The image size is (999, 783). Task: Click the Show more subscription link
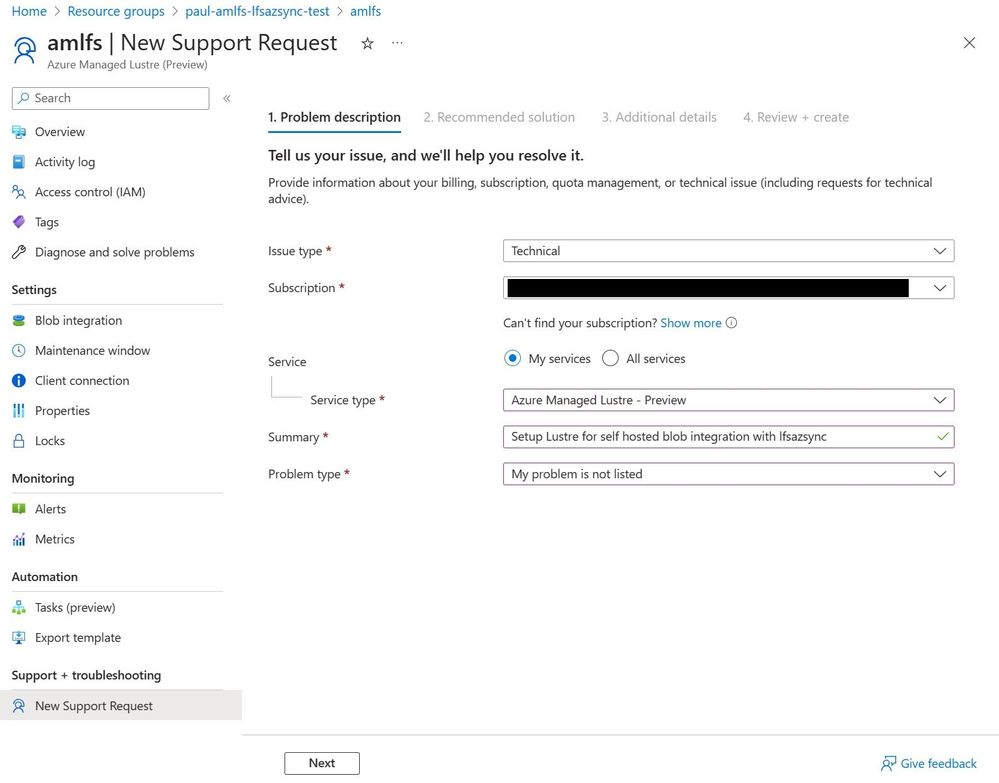691,323
